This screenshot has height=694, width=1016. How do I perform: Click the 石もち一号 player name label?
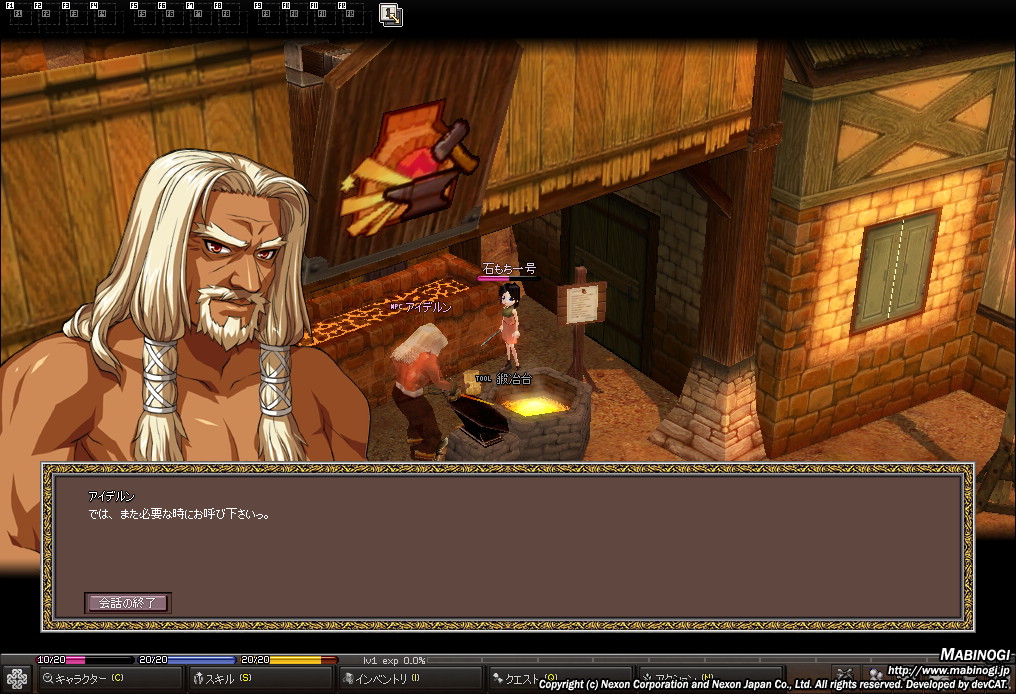click(x=509, y=268)
